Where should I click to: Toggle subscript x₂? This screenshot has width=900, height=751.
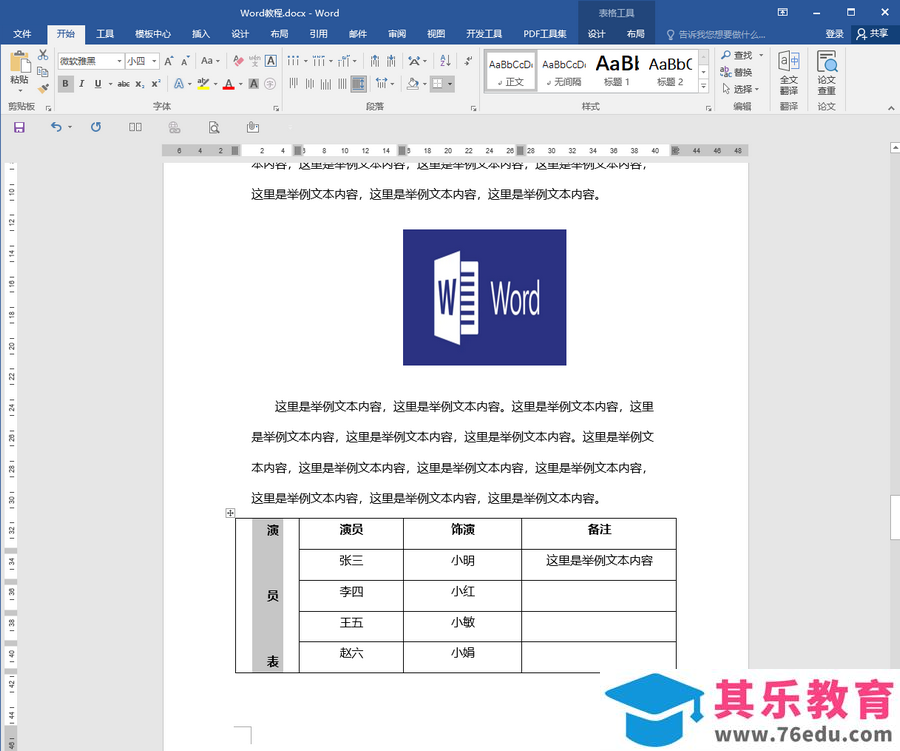139,84
